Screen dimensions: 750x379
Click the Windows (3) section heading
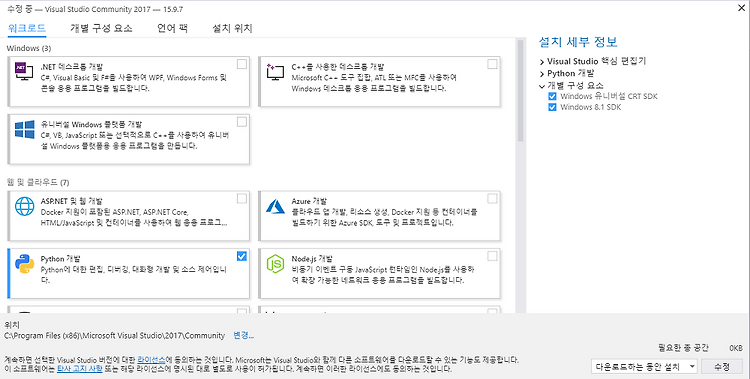pos(29,48)
